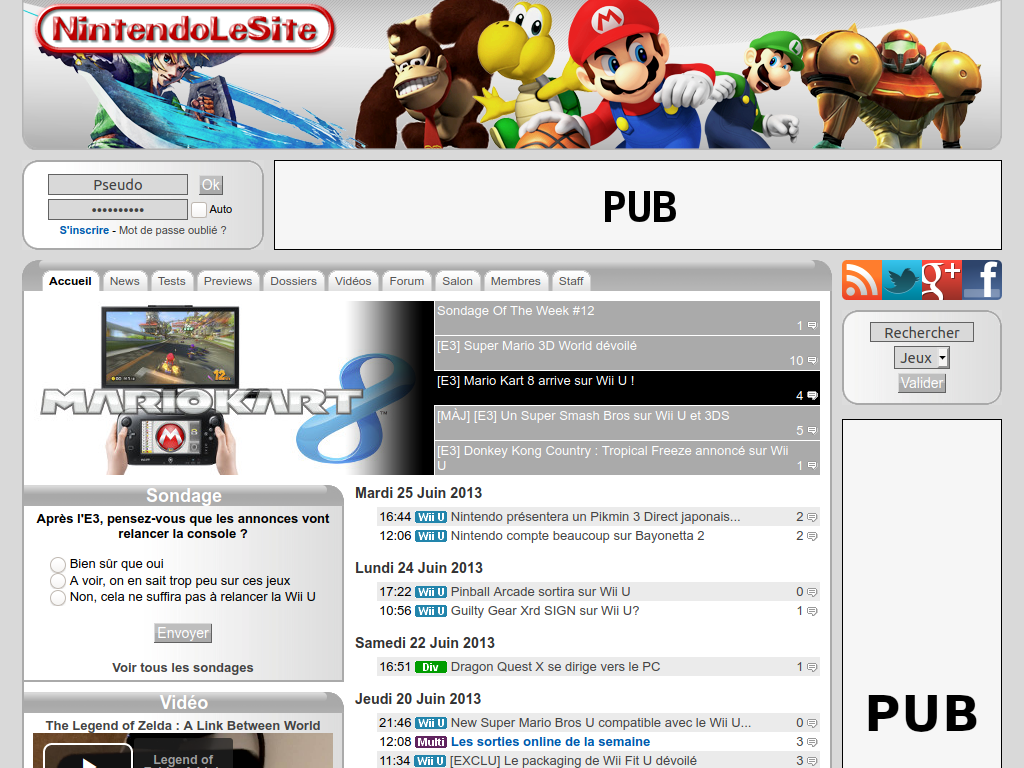Open 'Les sorties online de la semaine' link

point(551,743)
